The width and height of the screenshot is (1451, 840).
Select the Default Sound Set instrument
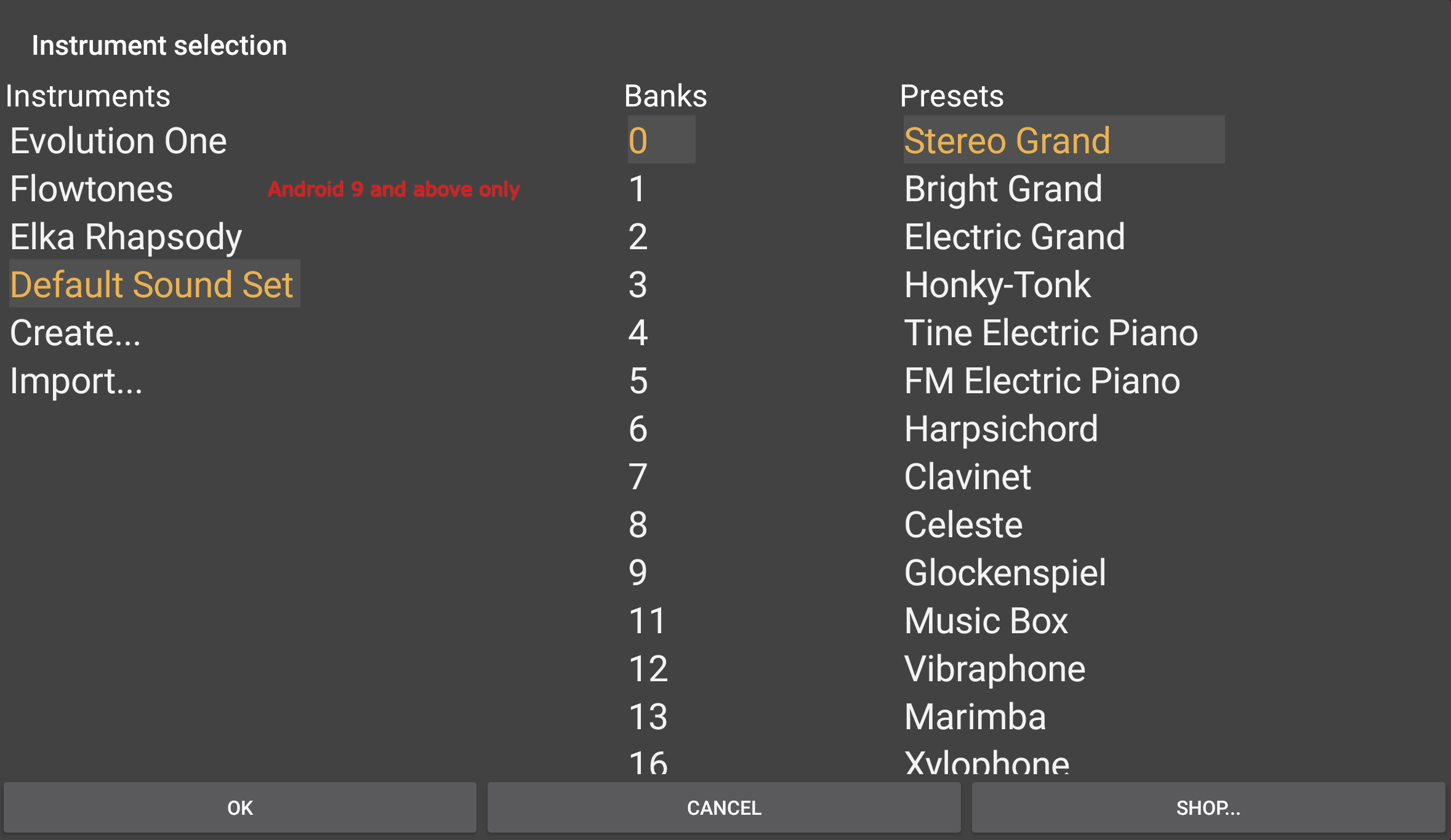coord(151,284)
